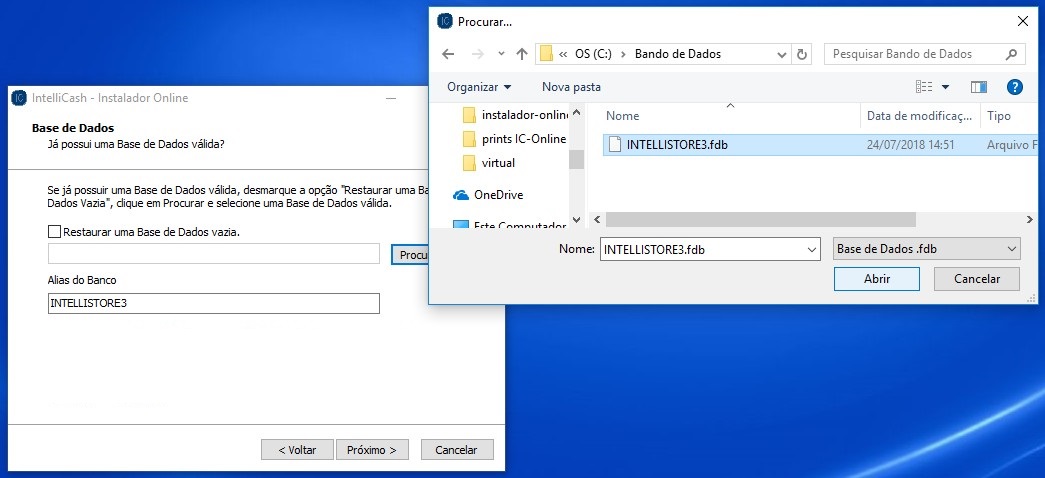Viewport: 1045px width, 478px height.
Task: Cancel the IntelliCash installer
Action: [x=457, y=450]
